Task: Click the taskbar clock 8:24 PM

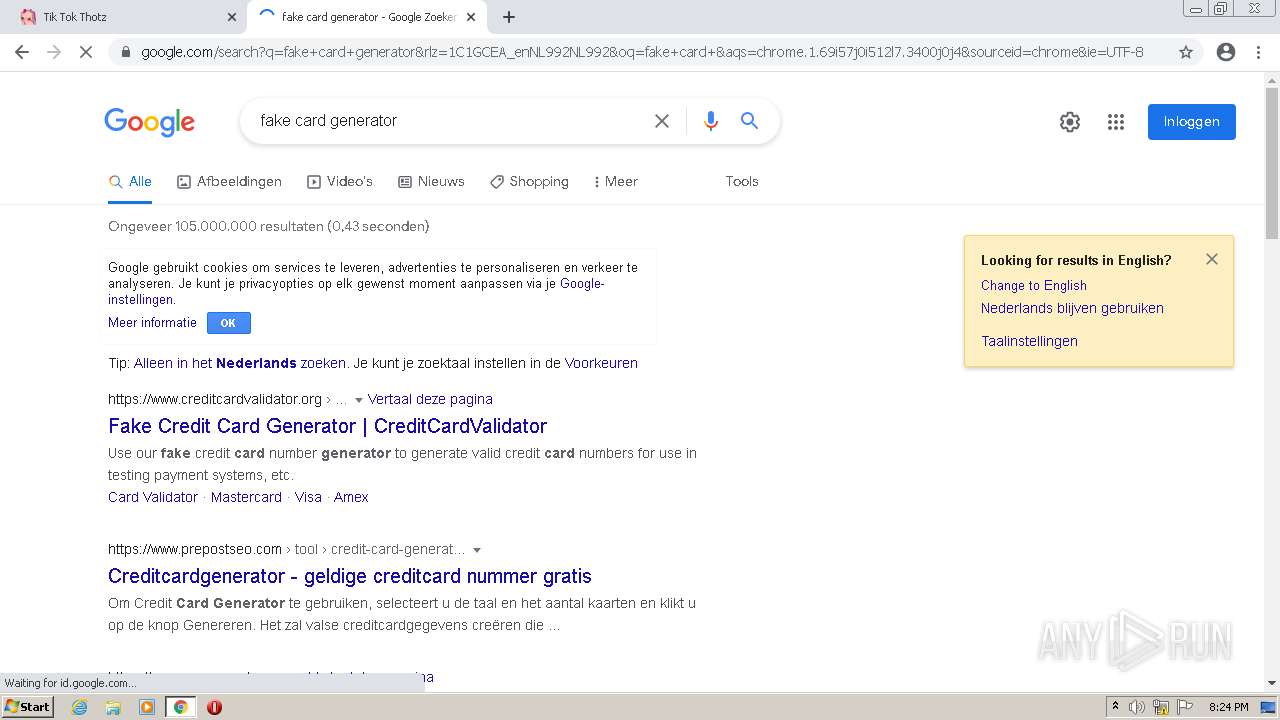Action: tap(1229, 707)
